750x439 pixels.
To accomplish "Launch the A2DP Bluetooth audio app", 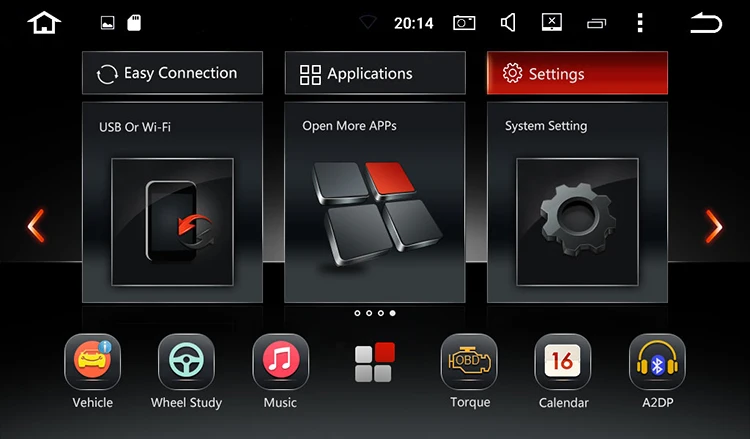I will 657,362.
